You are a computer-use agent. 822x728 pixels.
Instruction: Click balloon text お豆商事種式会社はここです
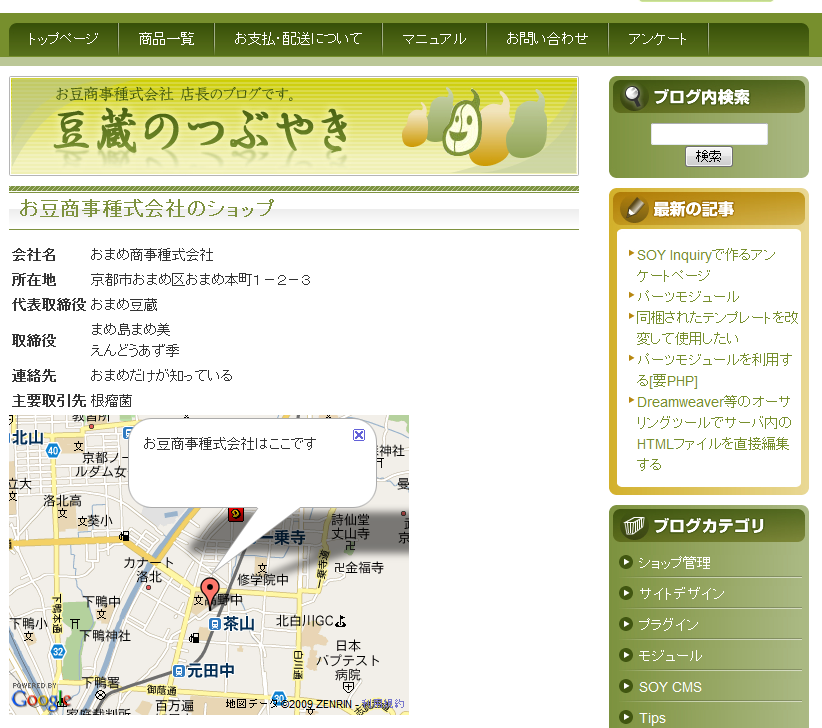pyautogui.click(x=230, y=444)
